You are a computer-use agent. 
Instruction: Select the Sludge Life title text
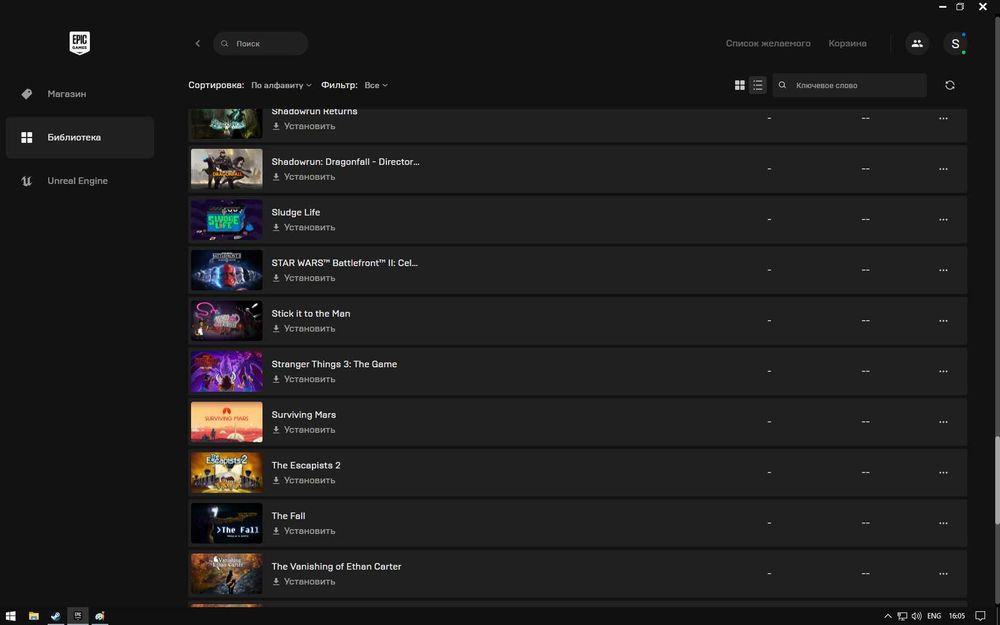(x=296, y=212)
